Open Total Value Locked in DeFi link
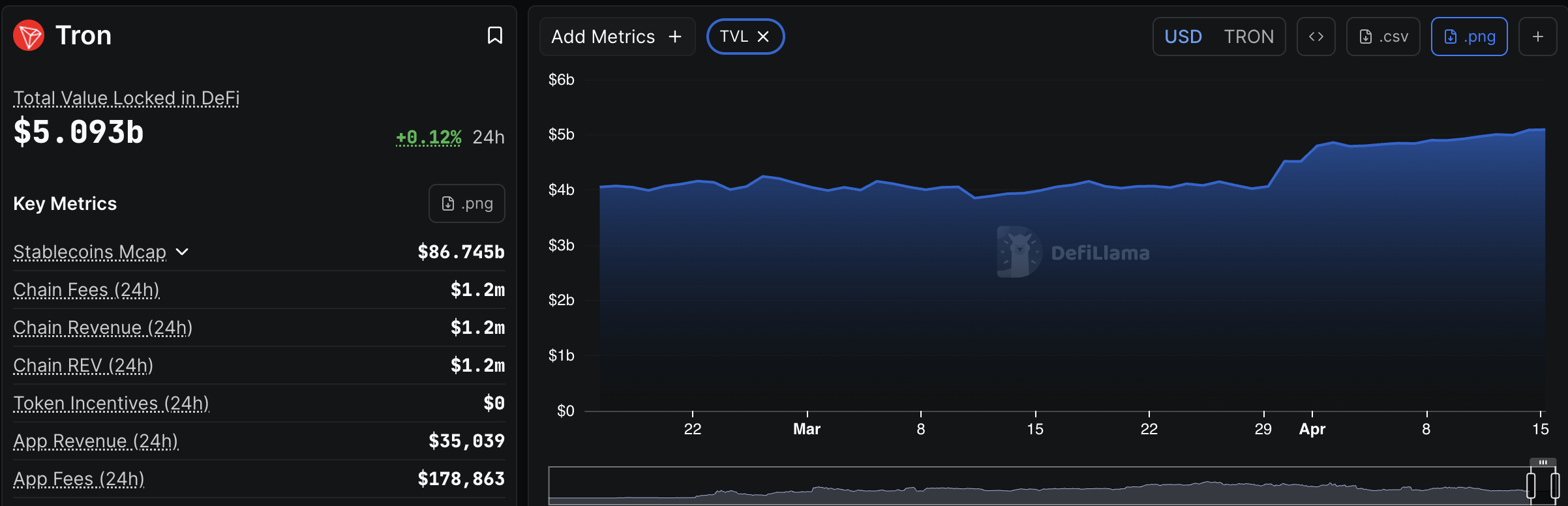The height and width of the screenshot is (506, 1568). click(x=126, y=97)
